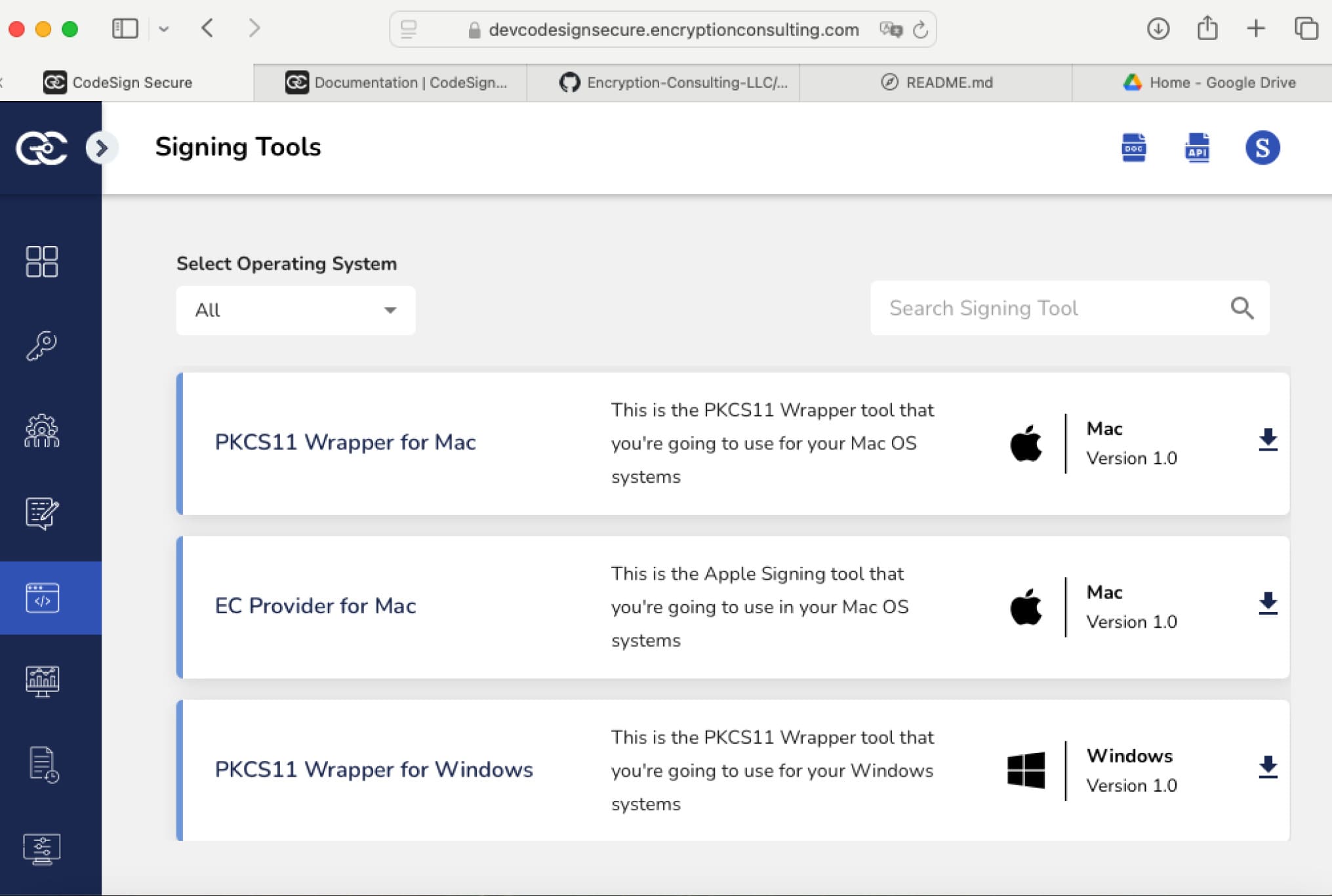Download EC Provider for Mac
Screen dimensions: 1332x896
1268,603
